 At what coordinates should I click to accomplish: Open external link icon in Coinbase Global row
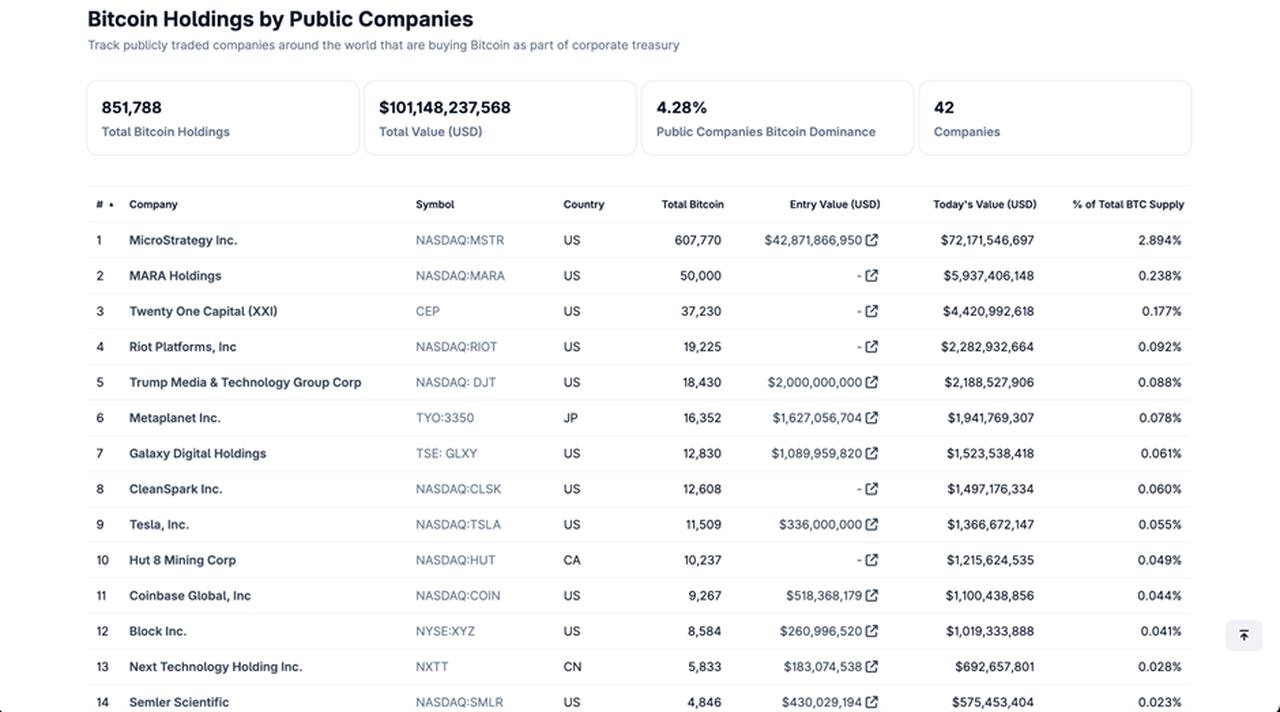tap(872, 595)
